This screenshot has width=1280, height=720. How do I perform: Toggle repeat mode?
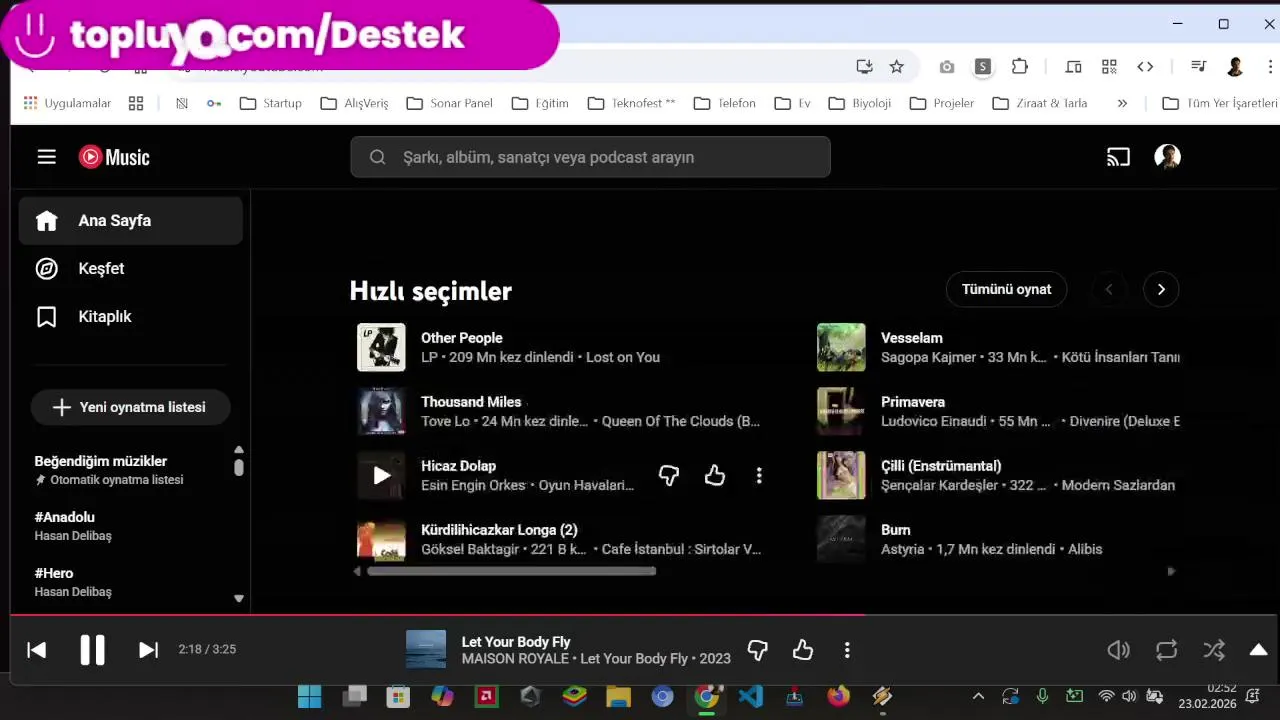(x=1166, y=650)
